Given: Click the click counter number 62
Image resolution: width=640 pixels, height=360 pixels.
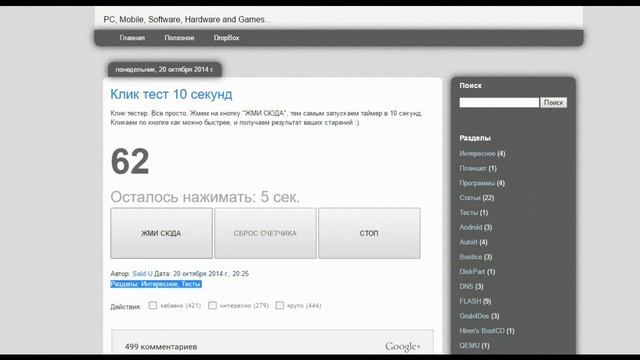Looking at the screenshot, I should [130, 161].
